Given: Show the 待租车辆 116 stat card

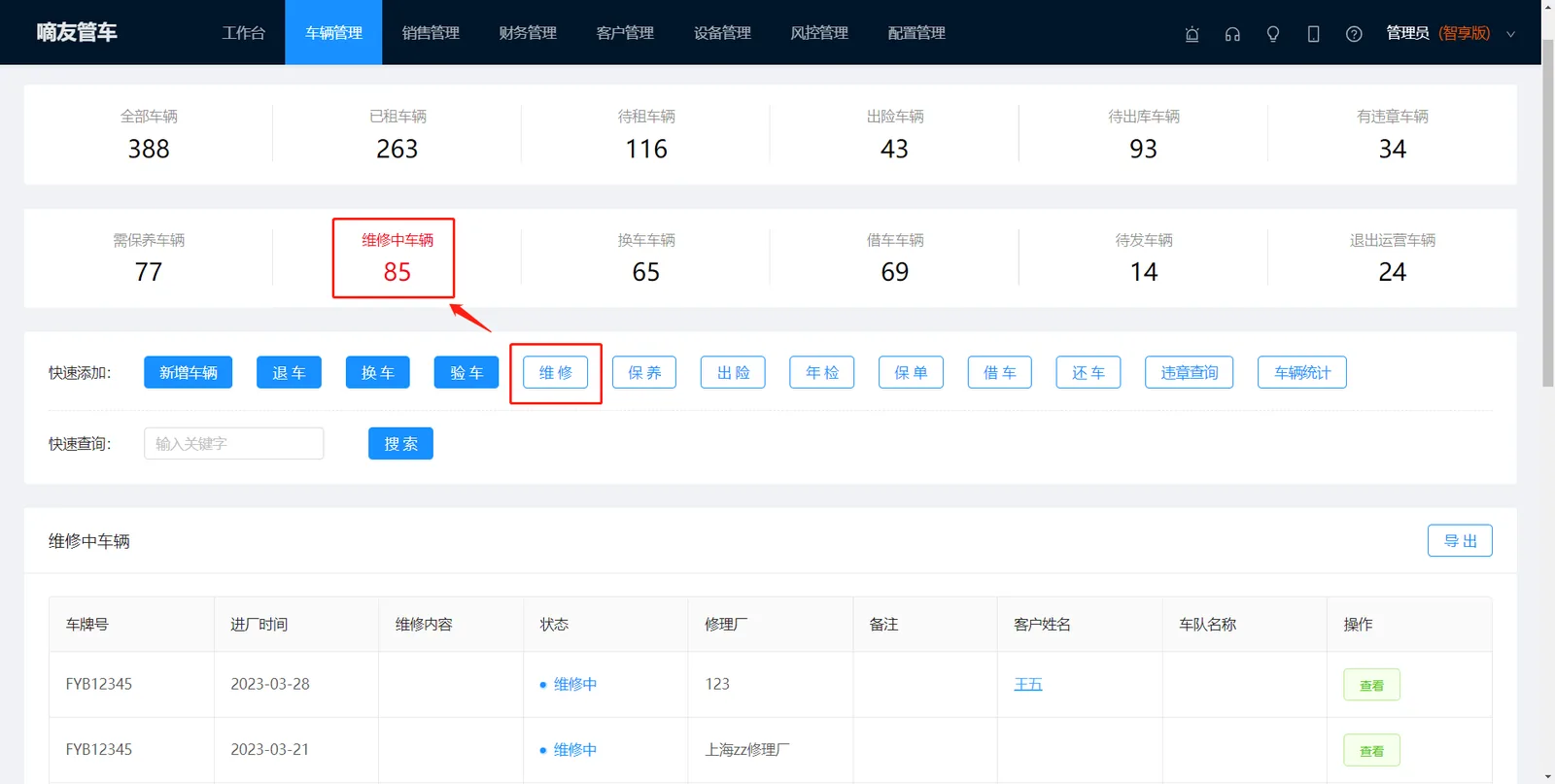Looking at the screenshot, I should 646,134.
